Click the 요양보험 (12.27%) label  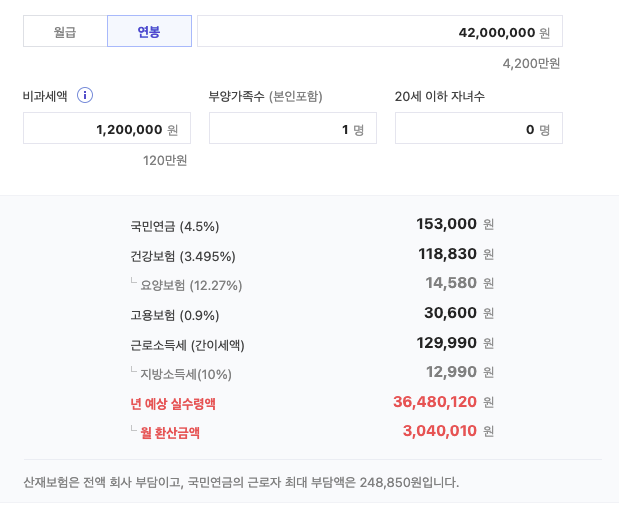191,285
